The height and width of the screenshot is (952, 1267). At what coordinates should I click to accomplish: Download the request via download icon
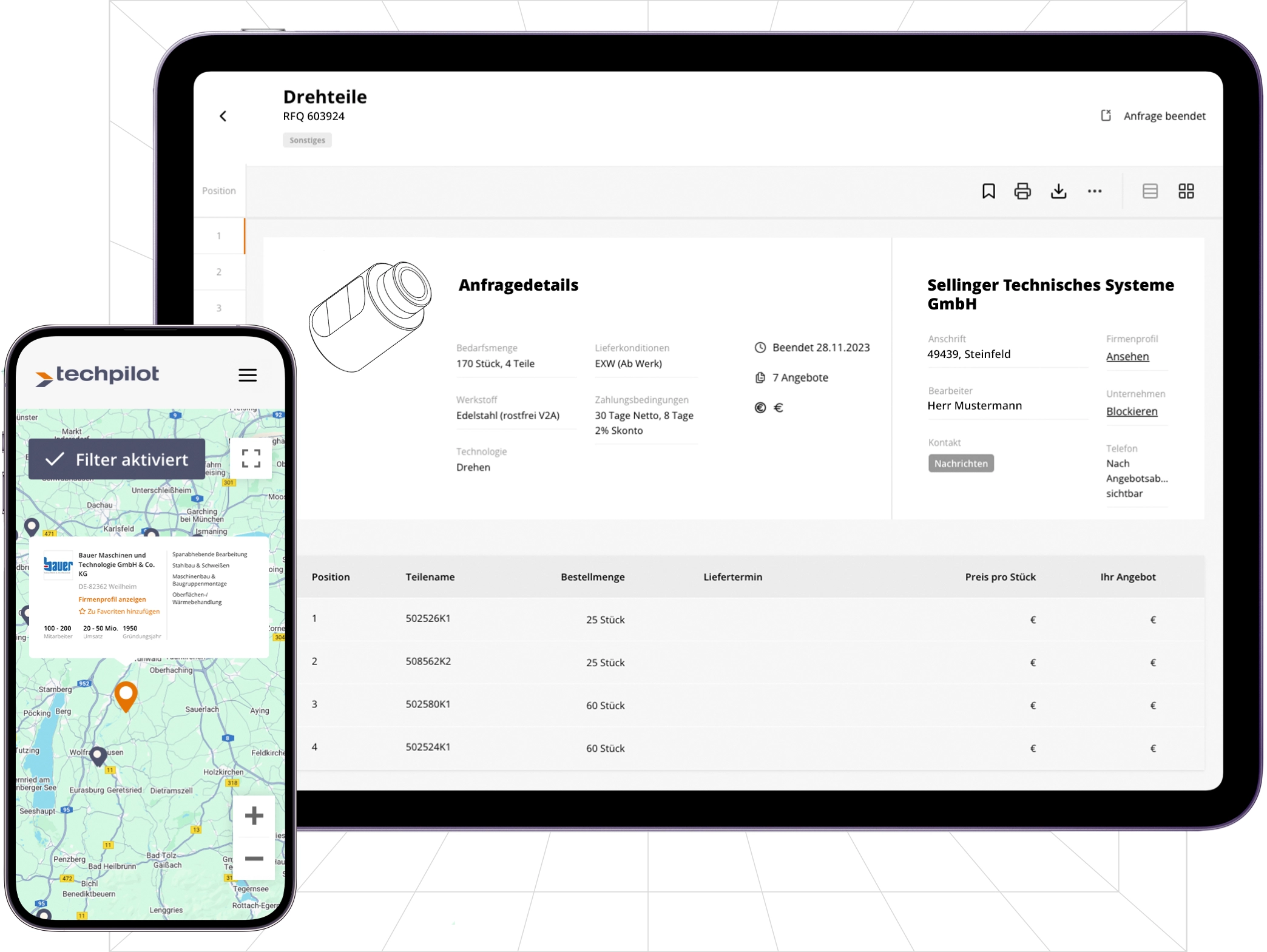tap(1058, 192)
